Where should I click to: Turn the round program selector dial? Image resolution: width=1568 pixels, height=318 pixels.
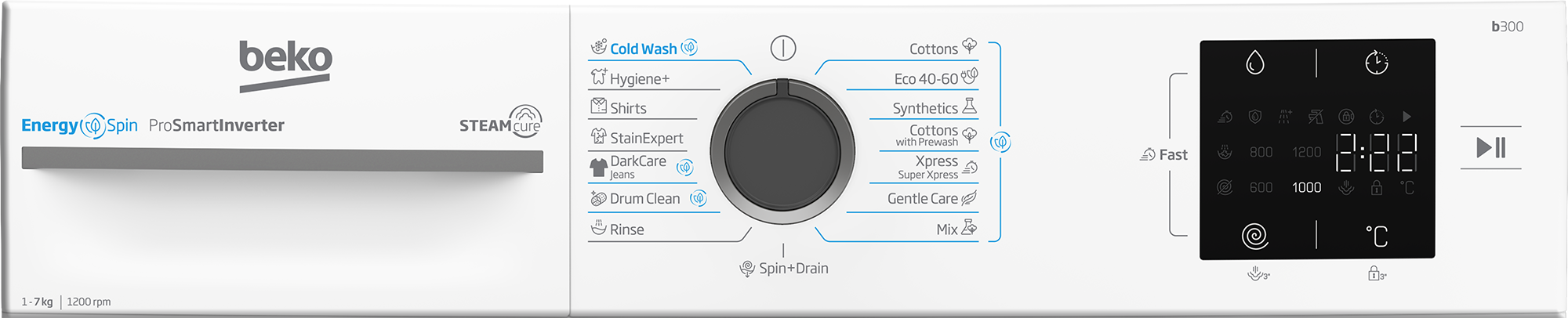coord(782,151)
